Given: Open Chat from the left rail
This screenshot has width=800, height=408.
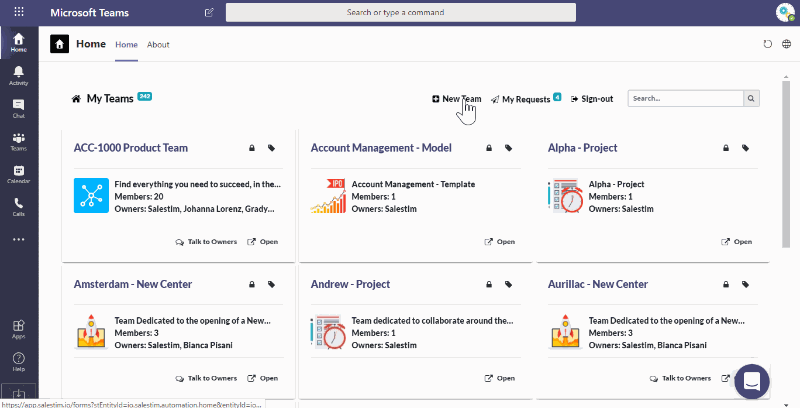Looking at the screenshot, I should [x=18, y=108].
